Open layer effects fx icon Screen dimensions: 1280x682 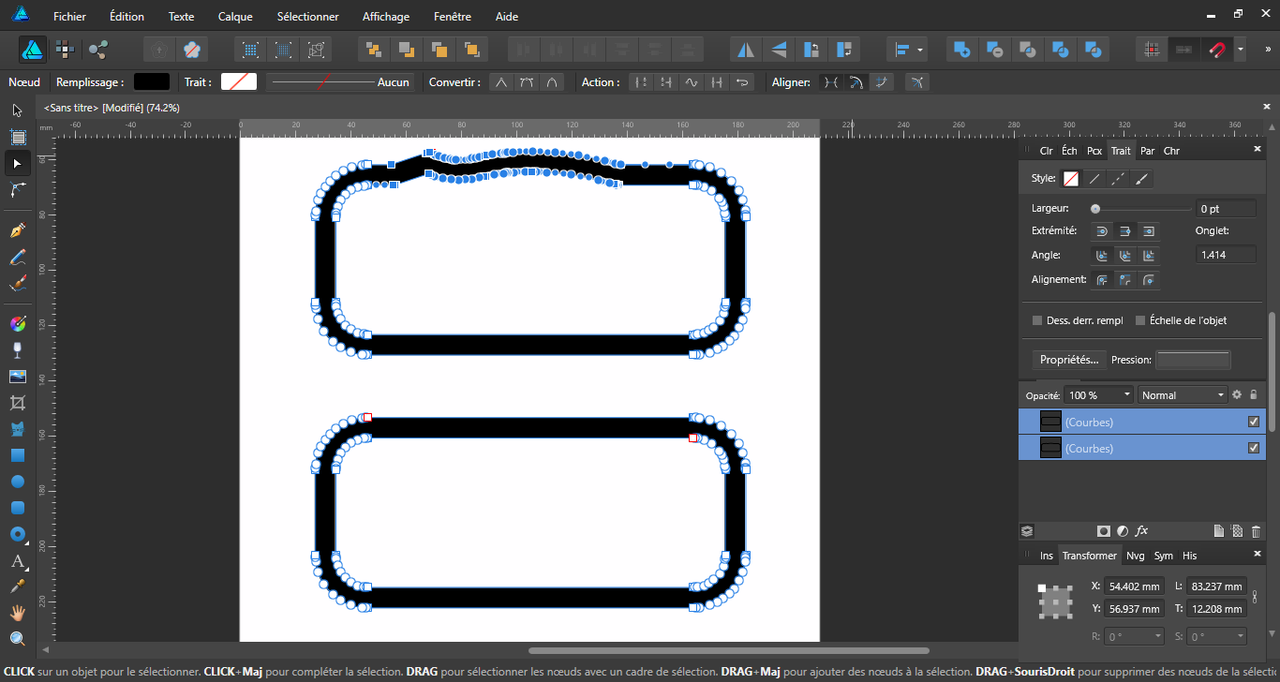pos(1141,531)
